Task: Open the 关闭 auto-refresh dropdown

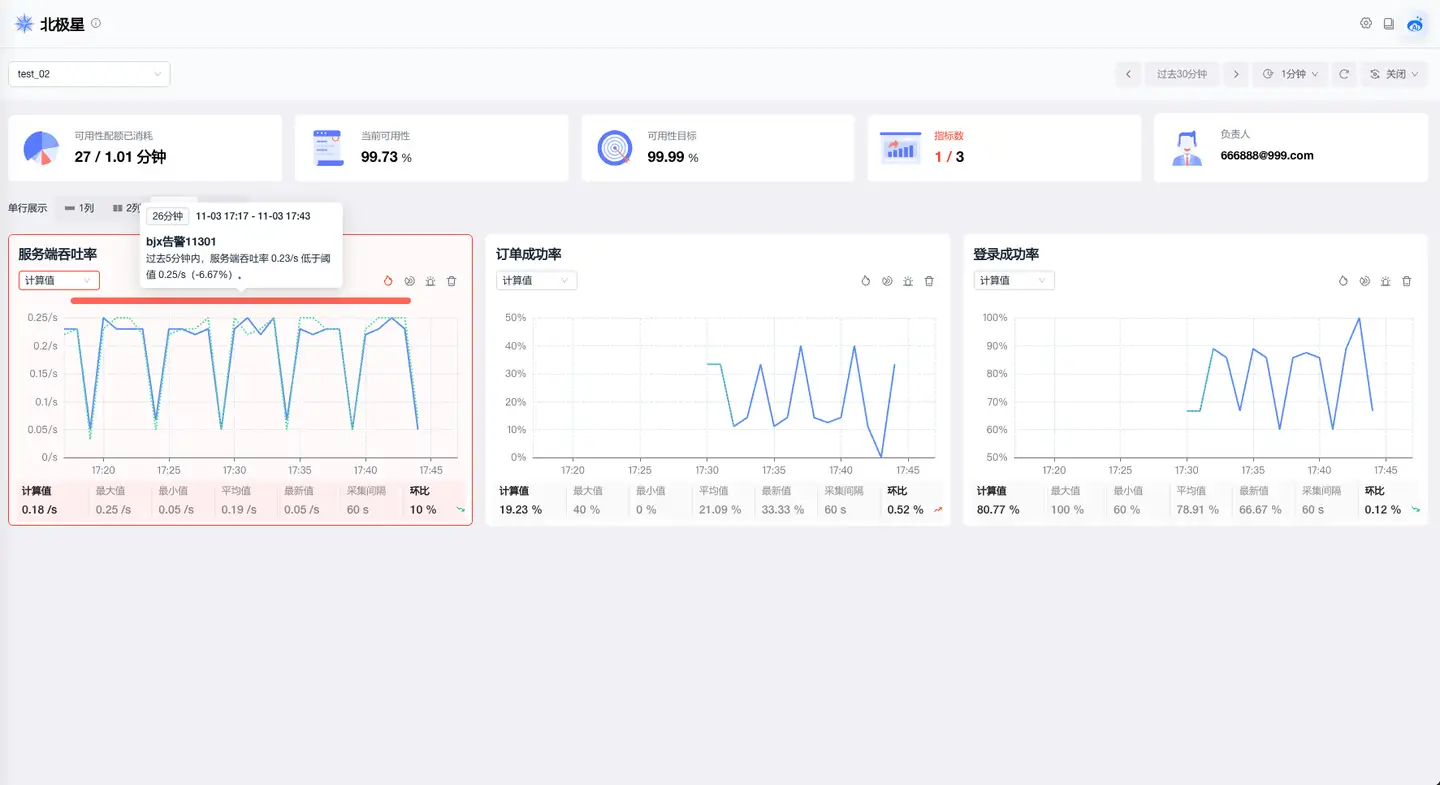Action: (x=1394, y=74)
